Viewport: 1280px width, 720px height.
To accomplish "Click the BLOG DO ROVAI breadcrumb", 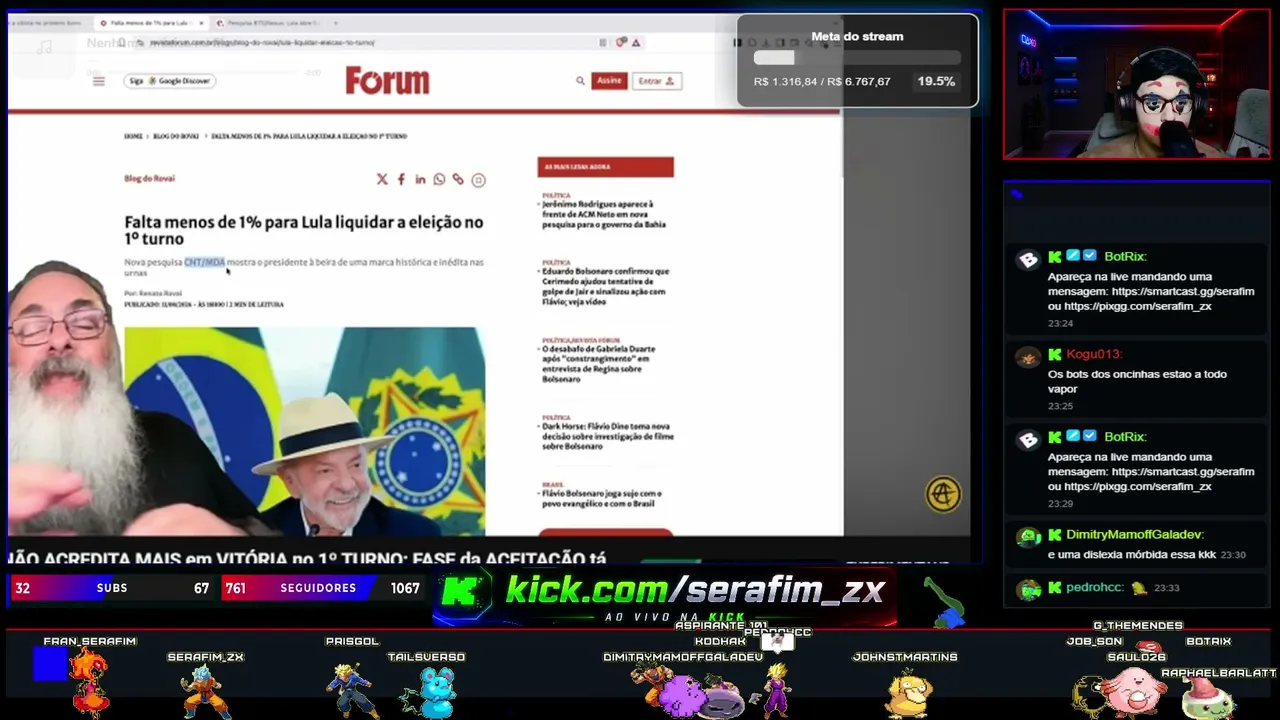I will tap(176, 136).
